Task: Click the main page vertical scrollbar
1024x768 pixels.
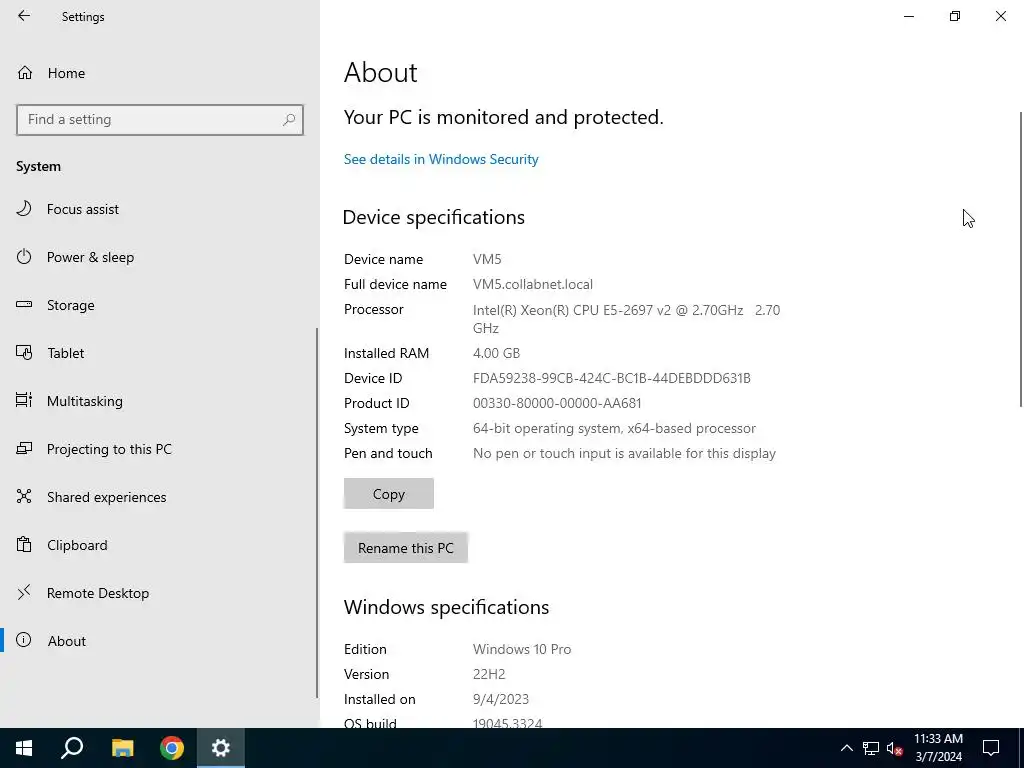Action: pos(1020,260)
